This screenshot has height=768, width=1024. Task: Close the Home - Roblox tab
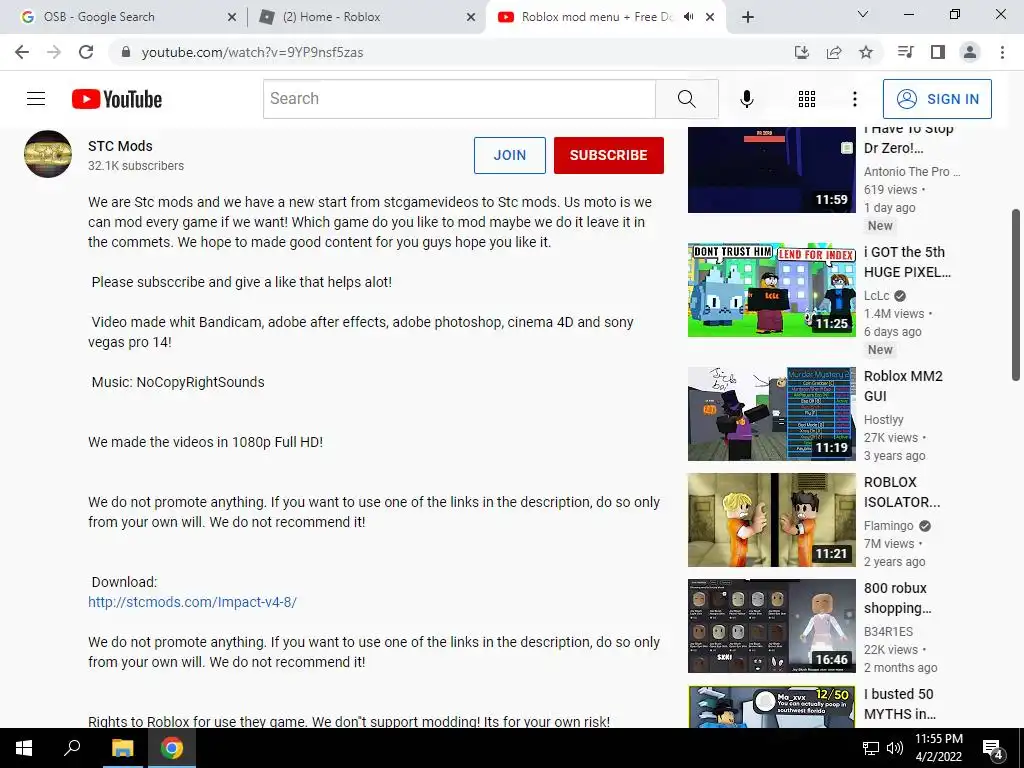pos(471,17)
